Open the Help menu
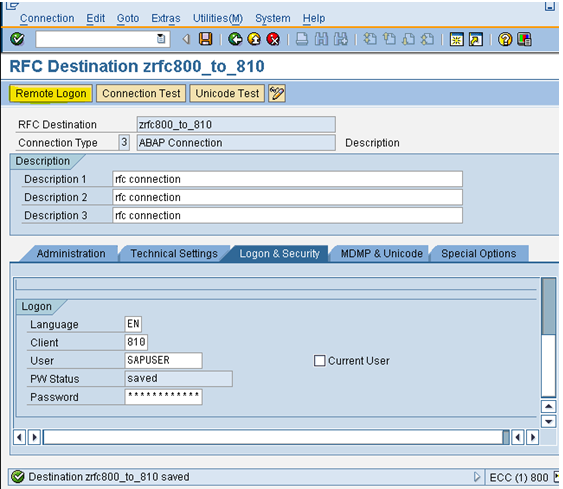Image resolution: width=563 pixels, height=489 pixels. pyautogui.click(x=313, y=18)
